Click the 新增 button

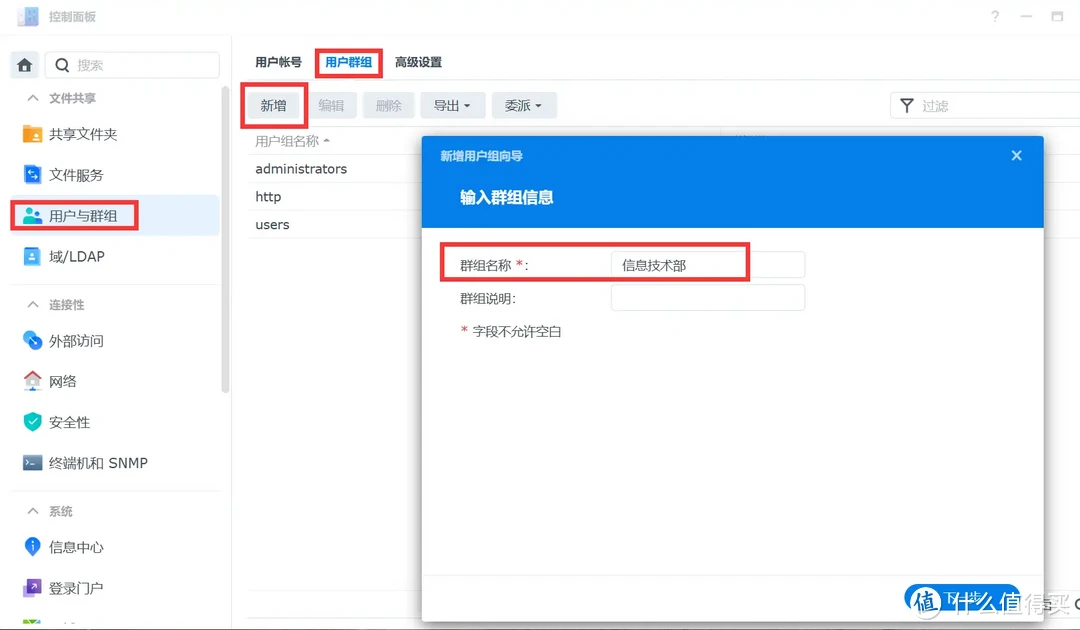click(x=273, y=105)
